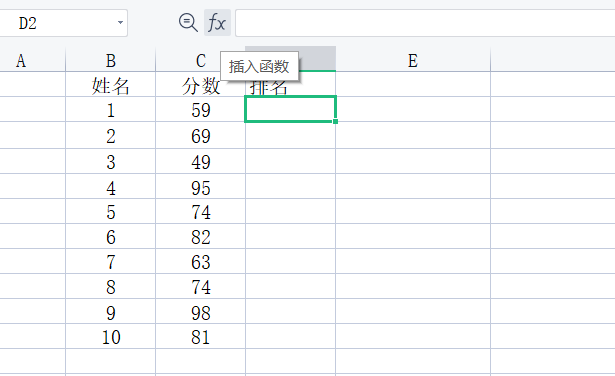
Task: Click the fx insert function icon
Action: click(217, 23)
